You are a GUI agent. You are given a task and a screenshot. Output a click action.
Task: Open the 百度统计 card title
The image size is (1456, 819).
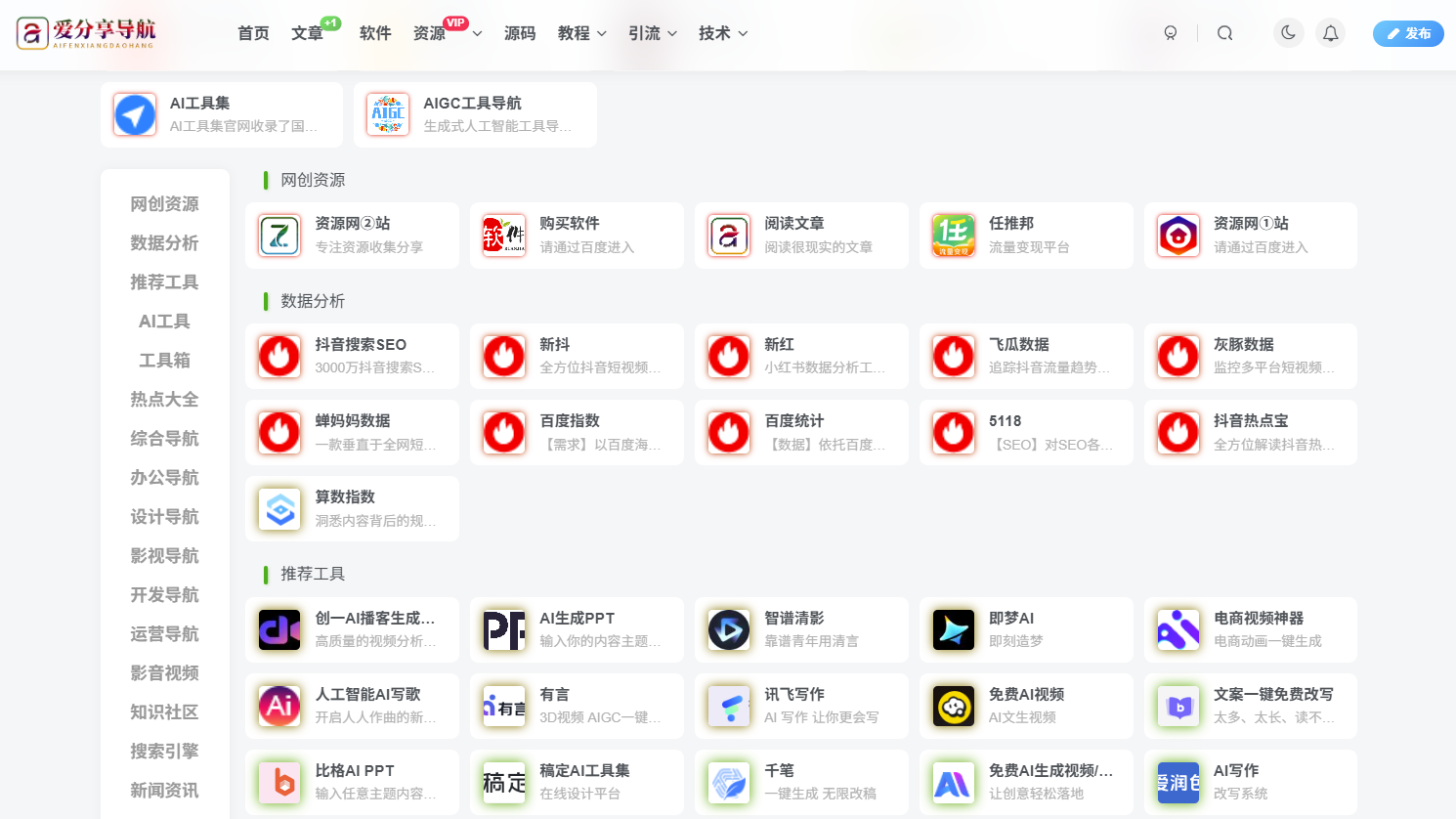794,421
